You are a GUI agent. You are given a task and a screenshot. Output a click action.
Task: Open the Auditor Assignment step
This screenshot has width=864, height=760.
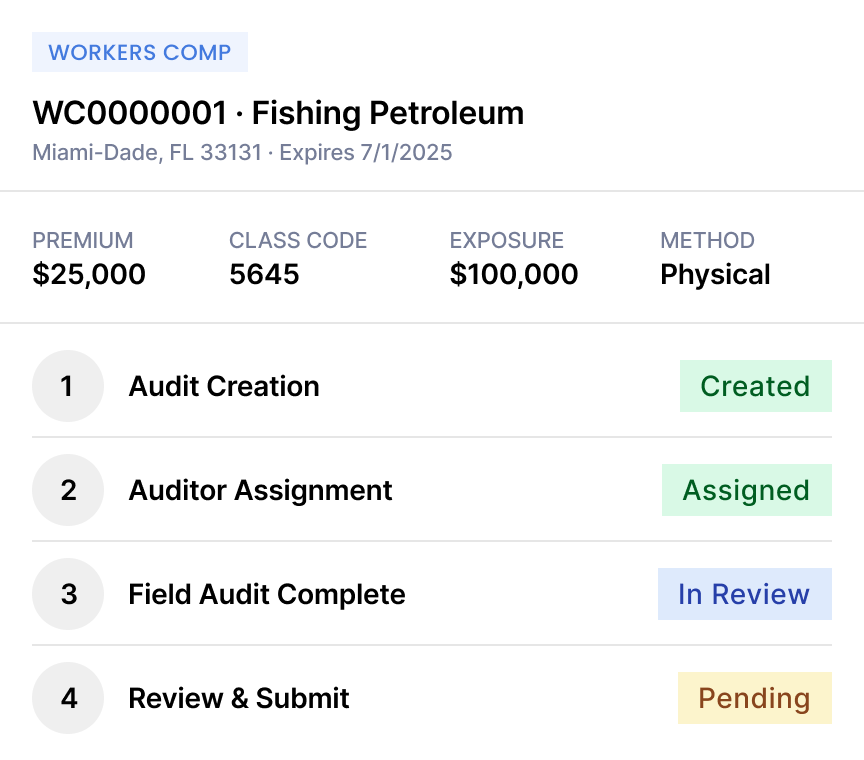432,490
